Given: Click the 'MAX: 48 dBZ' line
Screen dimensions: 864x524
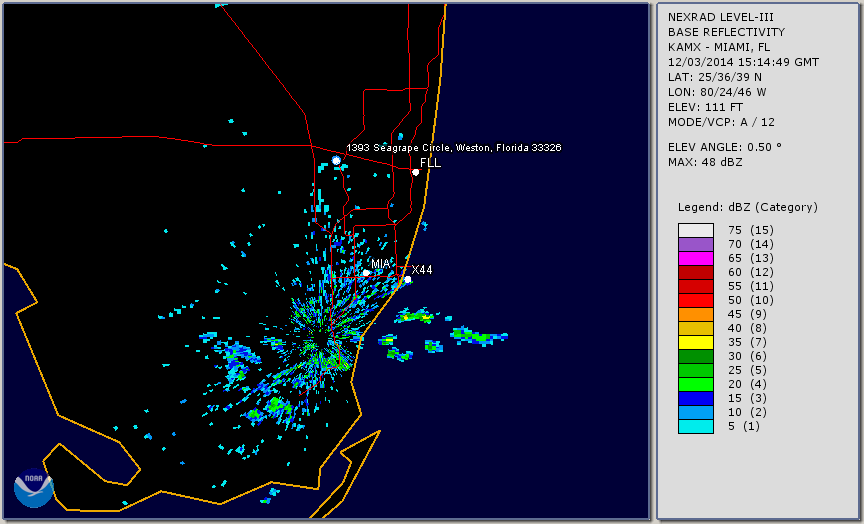Looking at the screenshot, I should 705,162.
